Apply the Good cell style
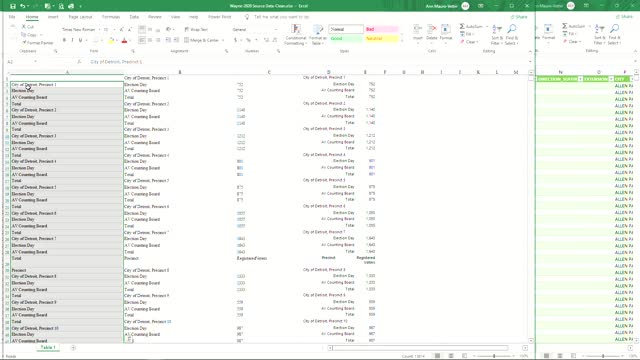This screenshot has height=360, width=640. tap(346, 39)
